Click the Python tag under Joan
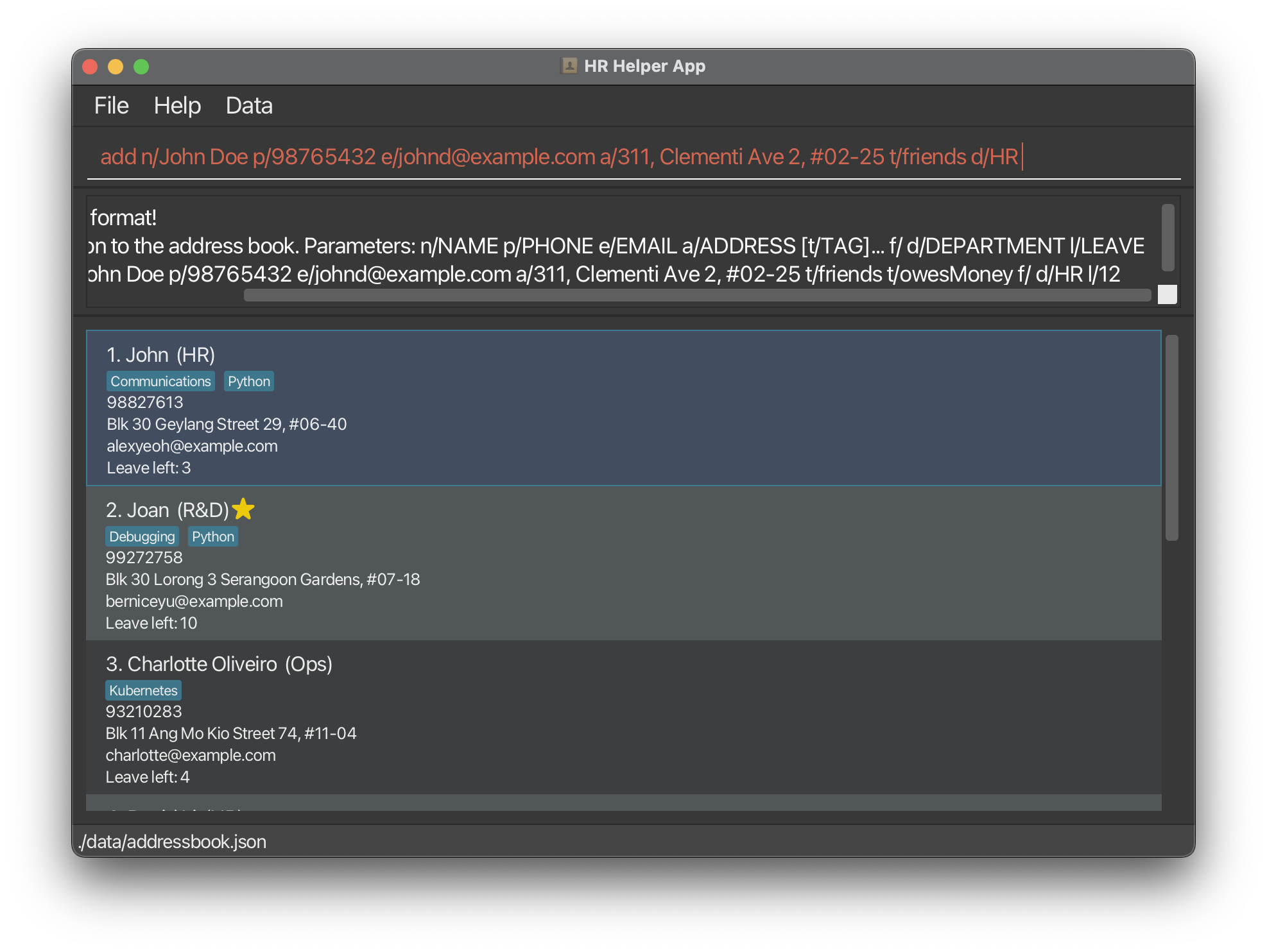 [213, 537]
